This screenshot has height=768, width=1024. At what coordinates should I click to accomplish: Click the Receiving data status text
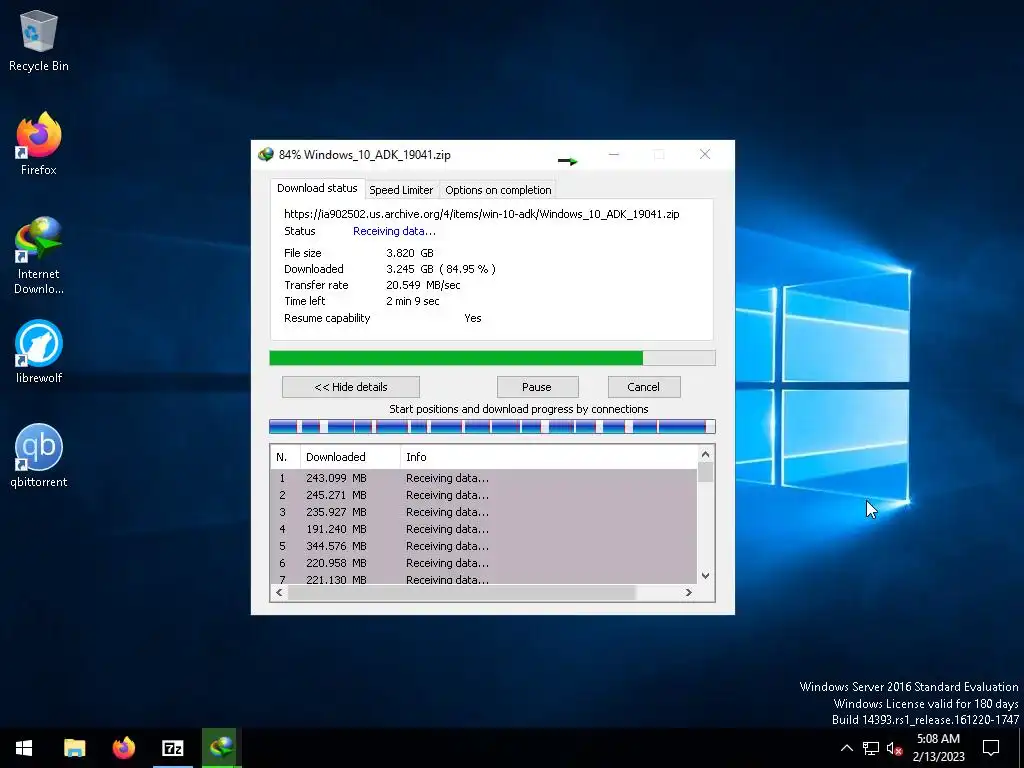[394, 231]
